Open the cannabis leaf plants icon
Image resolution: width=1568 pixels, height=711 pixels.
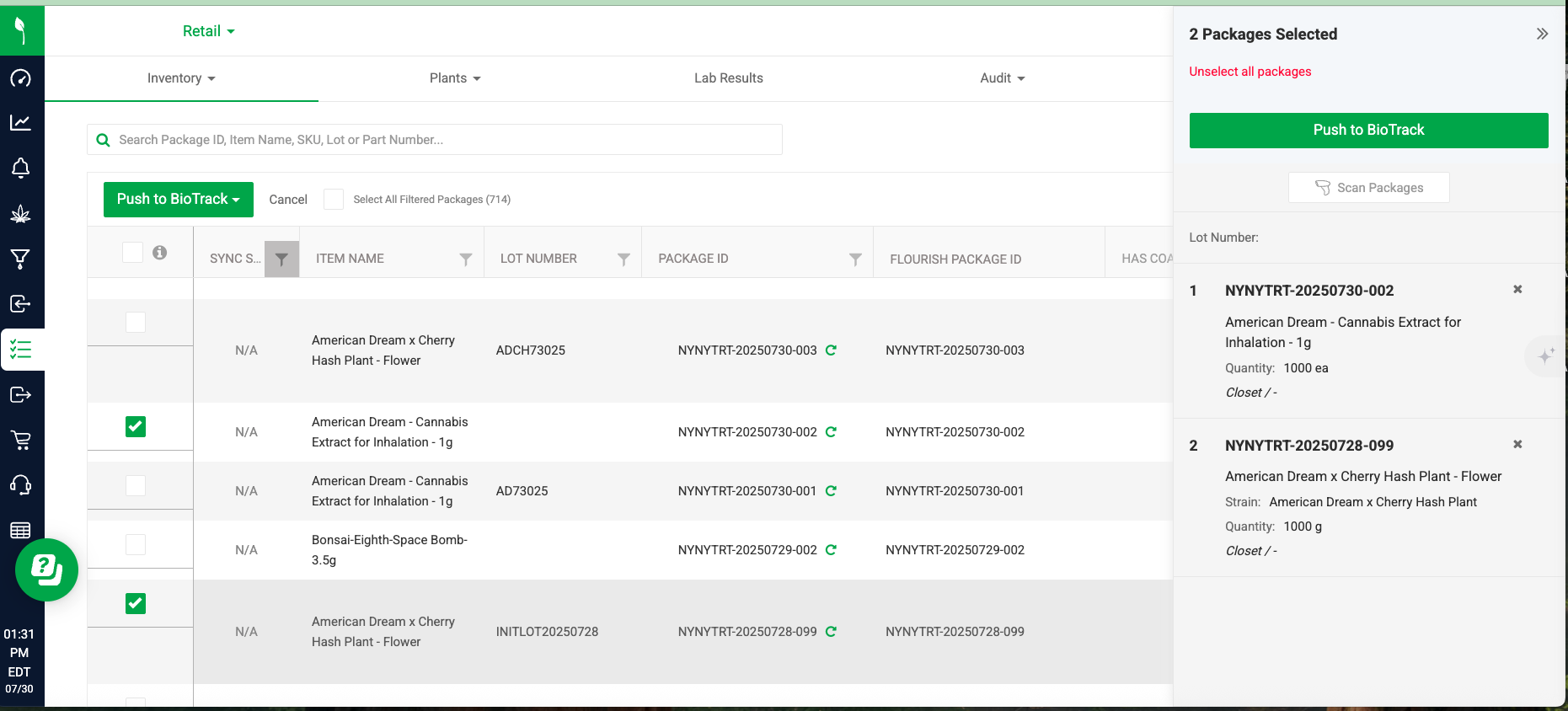pos(21,214)
